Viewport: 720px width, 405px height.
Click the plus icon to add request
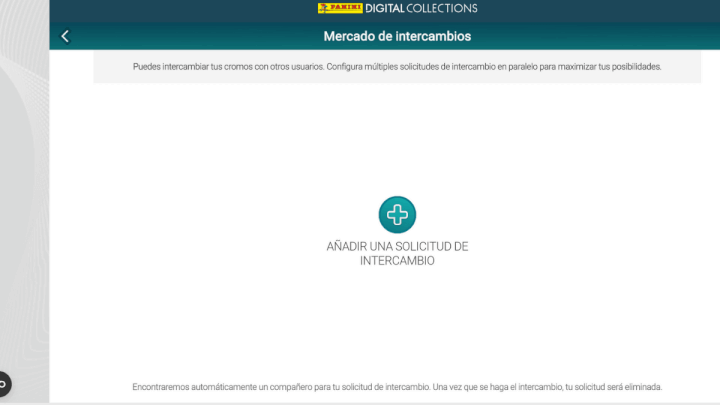click(397, 214)
